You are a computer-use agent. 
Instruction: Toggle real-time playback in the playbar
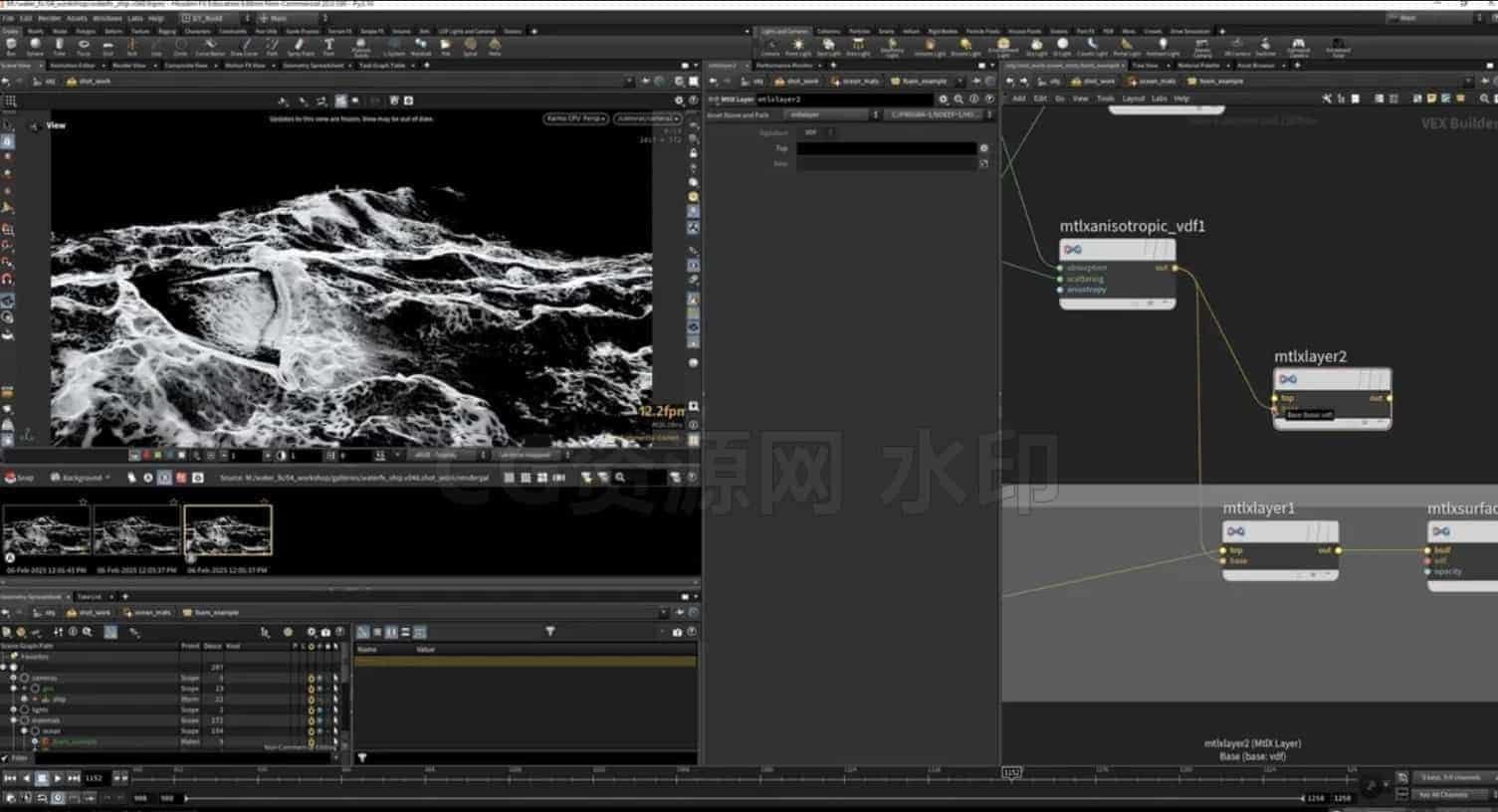pos(58,798)
